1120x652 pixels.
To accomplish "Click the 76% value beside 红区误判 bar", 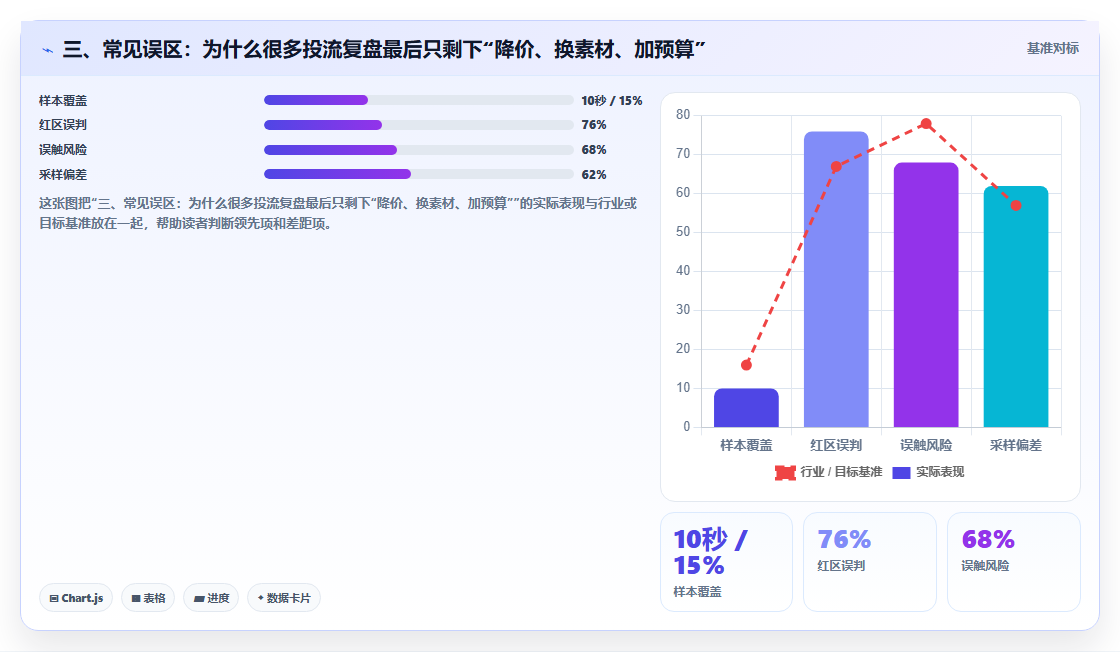I will click(x=594, y=125).
